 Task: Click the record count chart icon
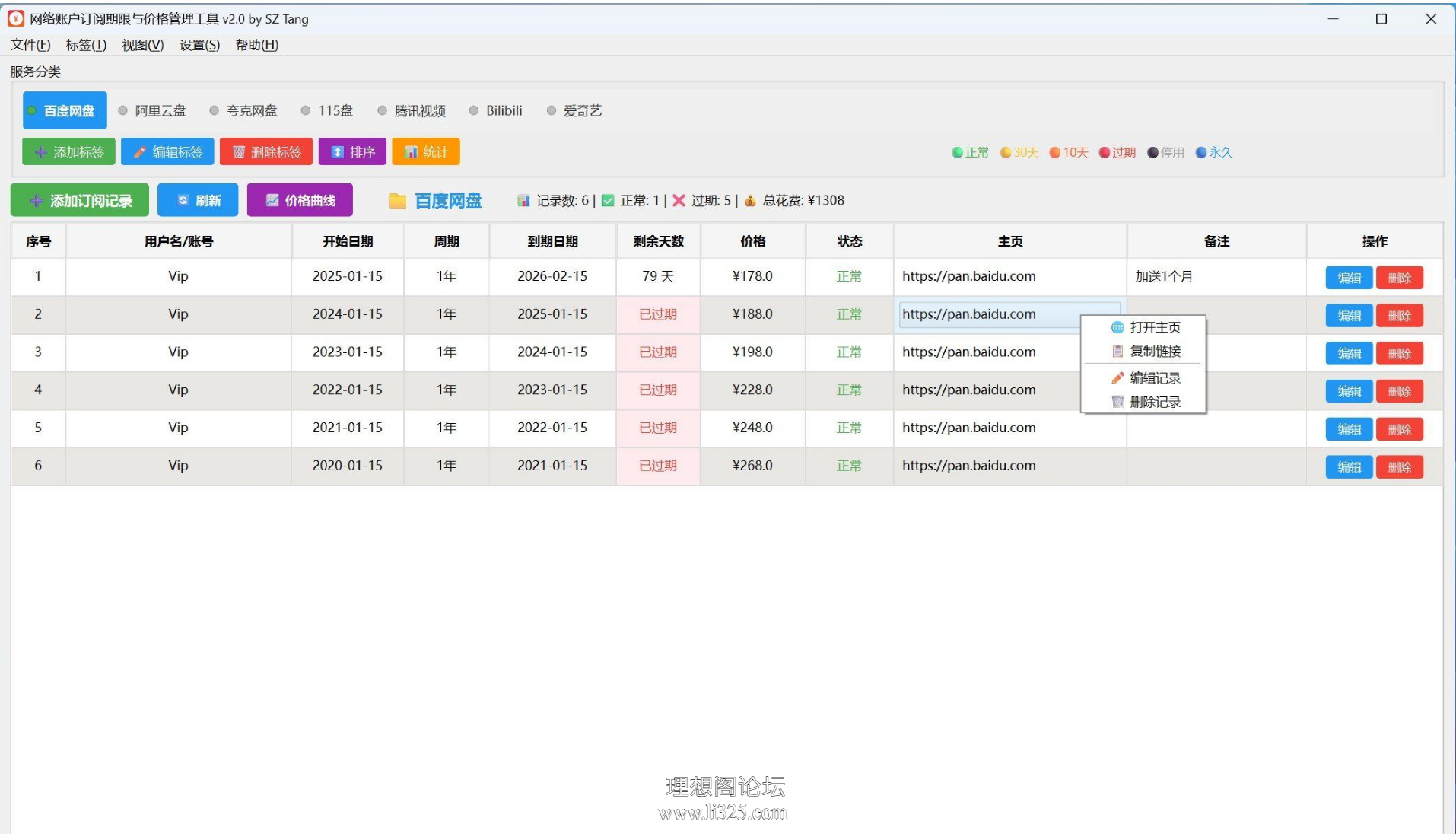point(523,200)
